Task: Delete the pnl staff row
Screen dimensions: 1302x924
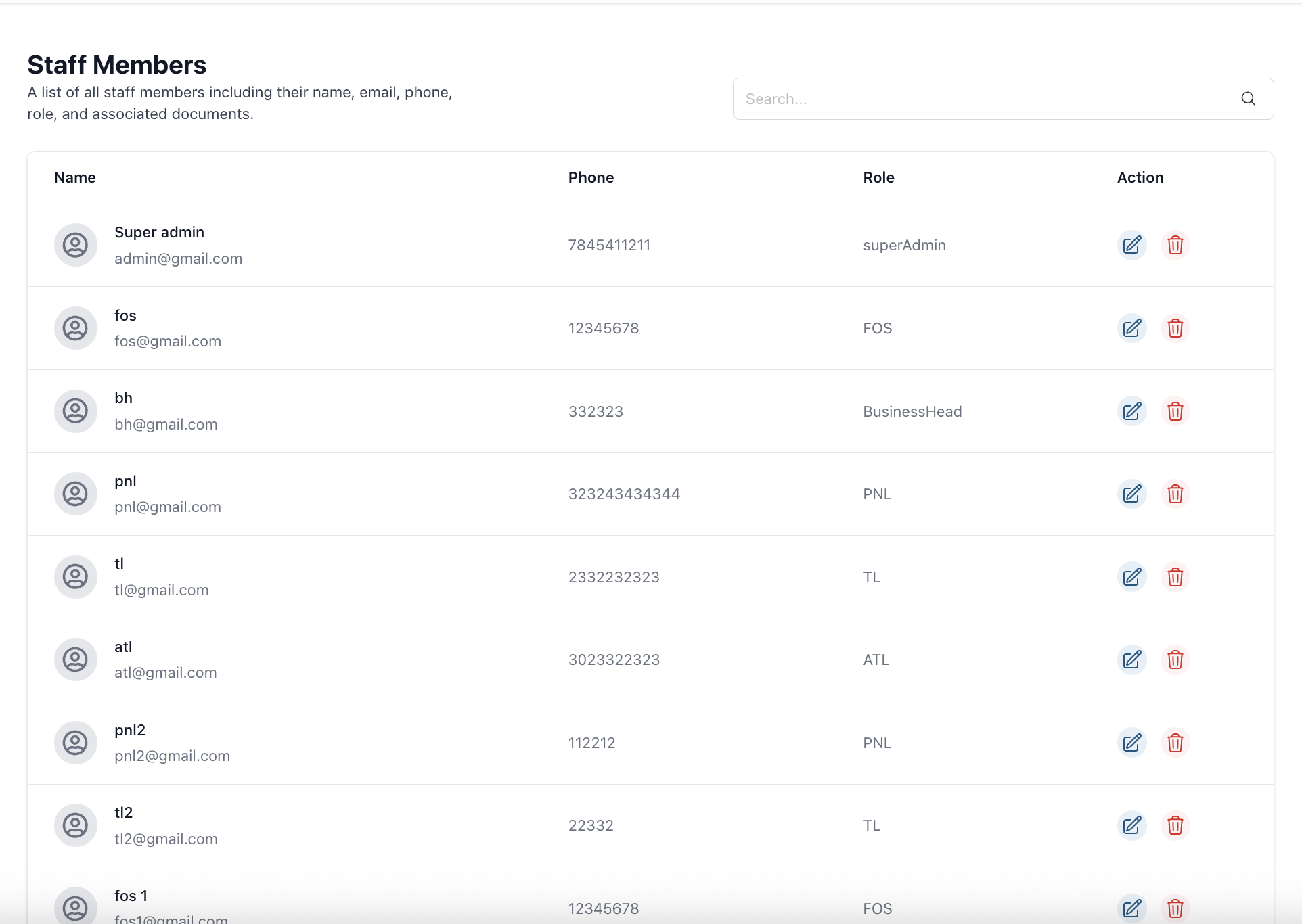Action: 1175,494
